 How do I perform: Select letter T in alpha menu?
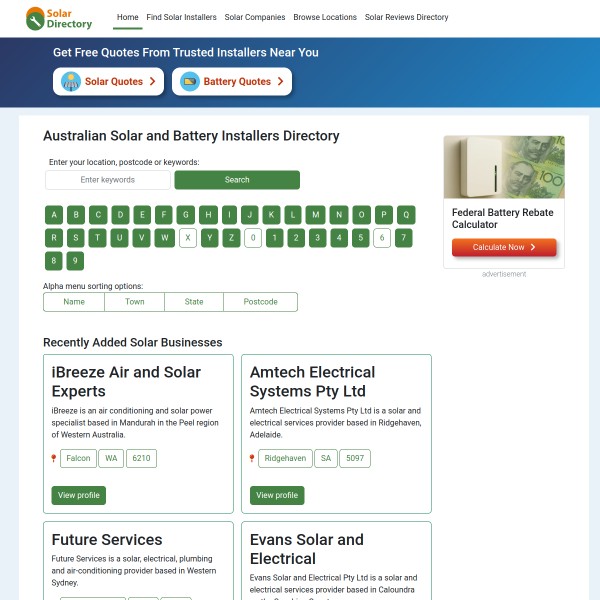point(98,238)
